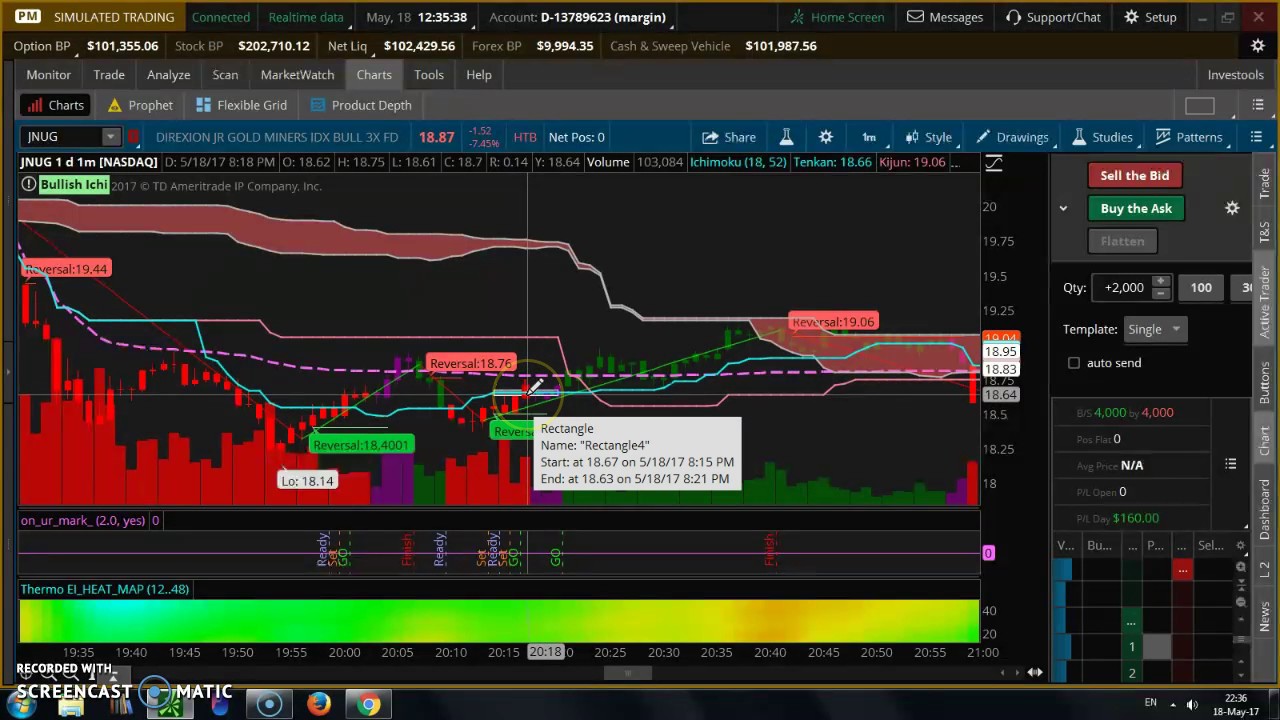Collapse the Active Trader buttons chevron

(1063, 208)
